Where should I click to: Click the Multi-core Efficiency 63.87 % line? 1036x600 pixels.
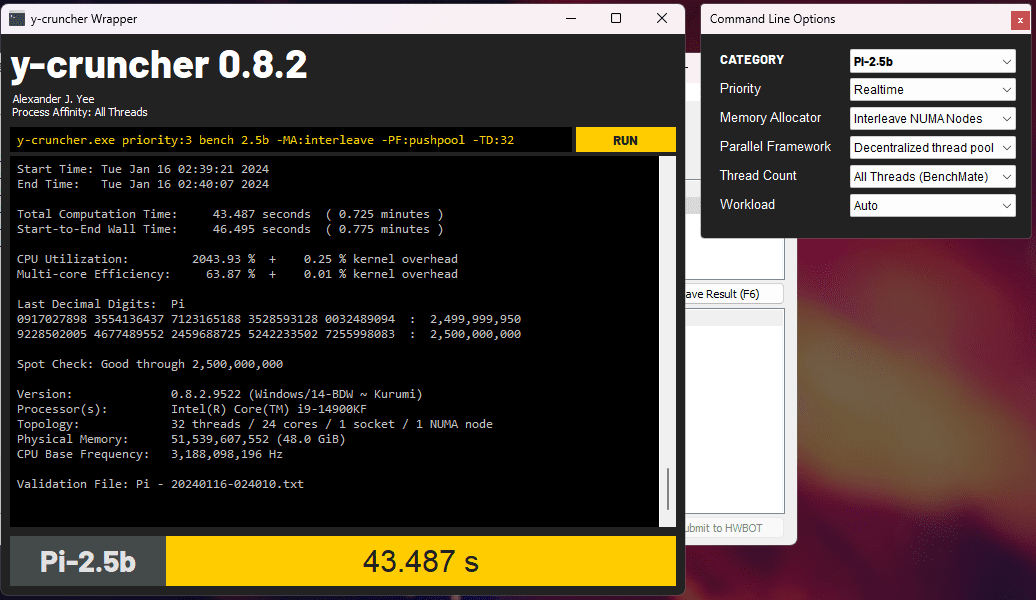tap(237, 274)
